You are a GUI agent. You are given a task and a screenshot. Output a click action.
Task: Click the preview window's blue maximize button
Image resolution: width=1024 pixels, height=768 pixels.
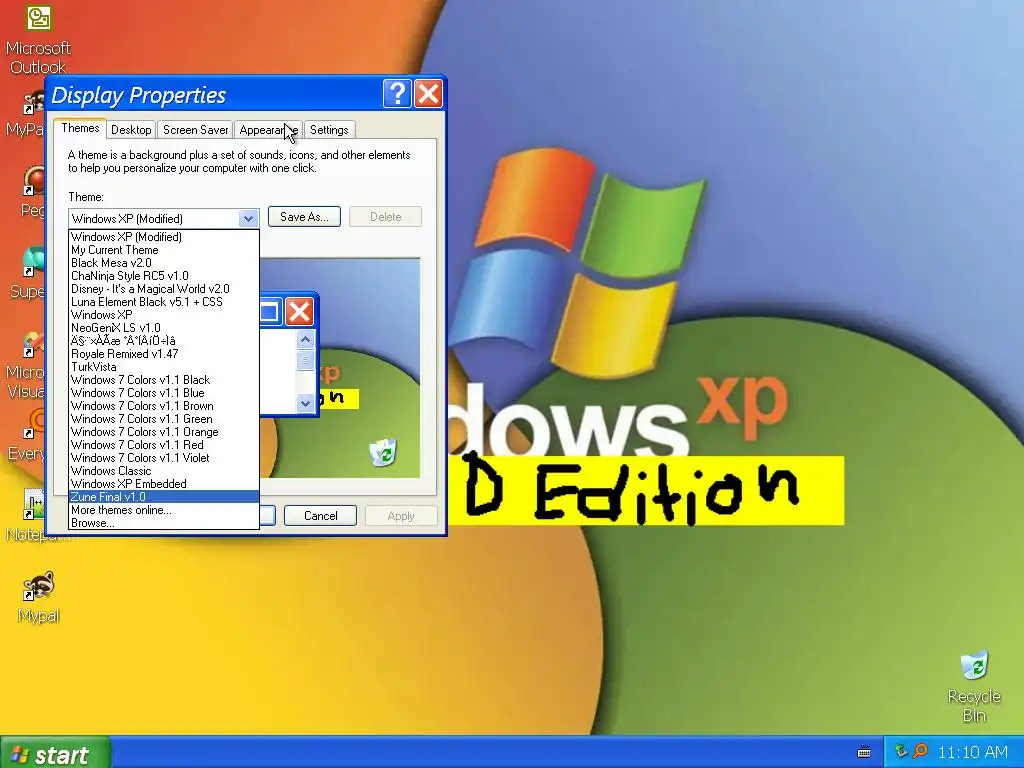[270, 312]
